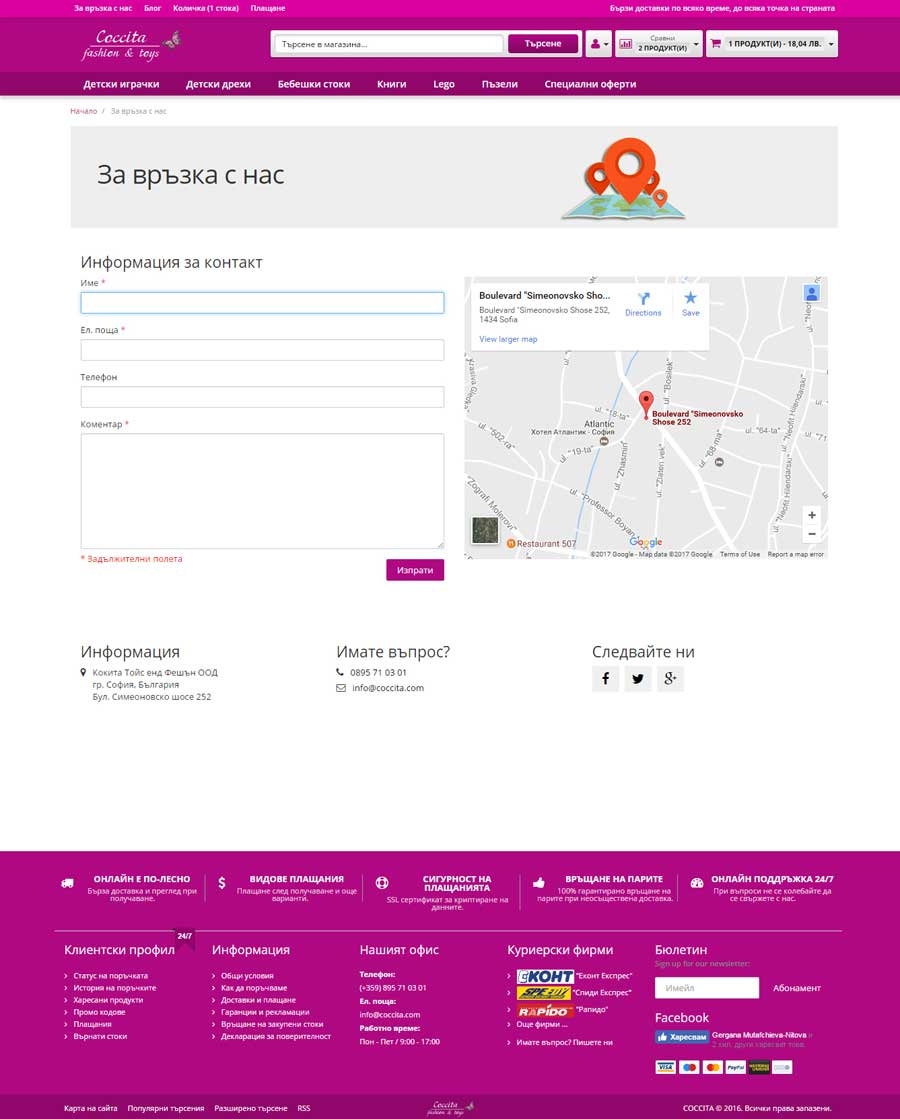Viewport: 900px width, 1119px height.
Task: Open the Блог link in top bar
Action: pos(153,9)
